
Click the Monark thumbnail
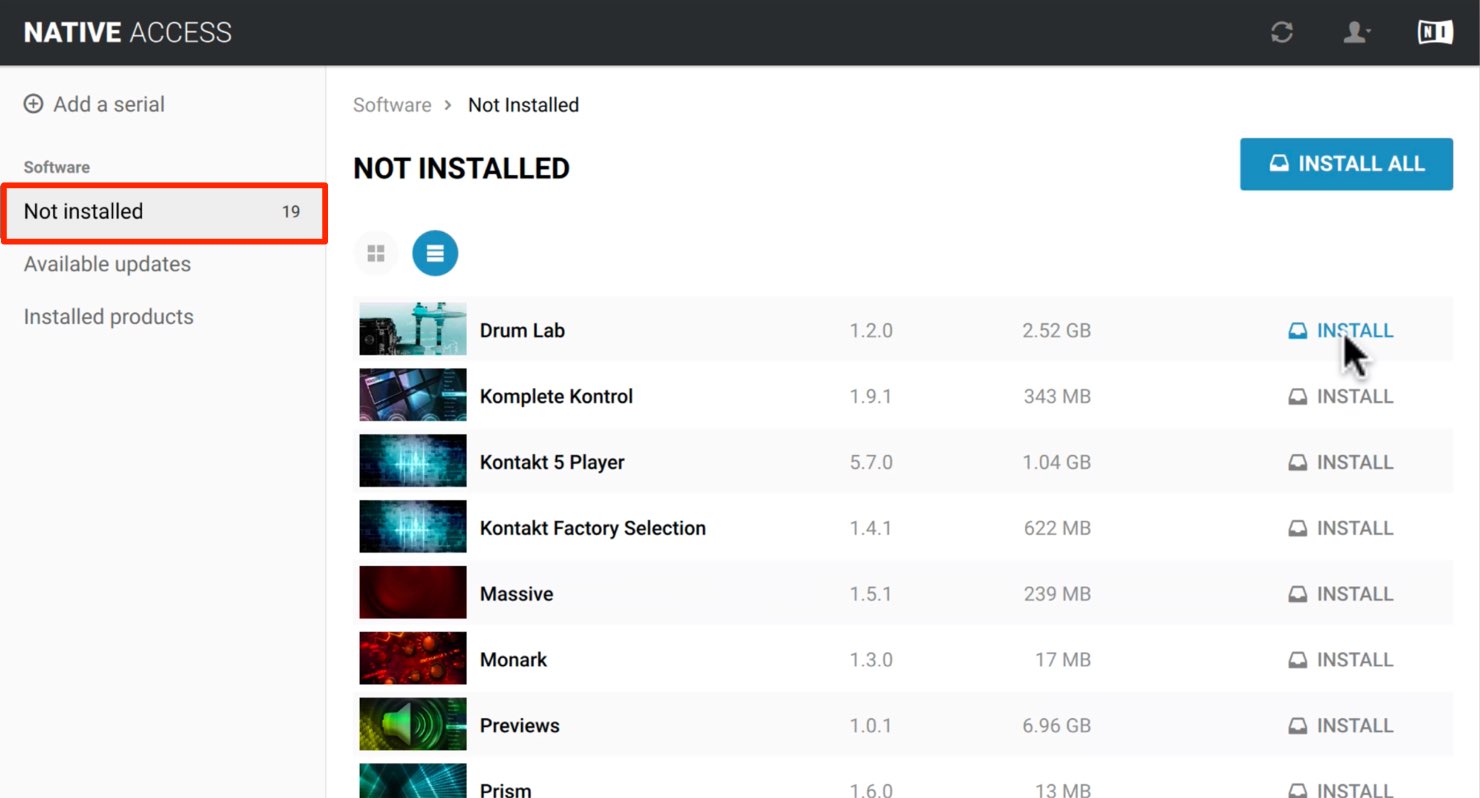pyautogui.click(x=413, y=658)
